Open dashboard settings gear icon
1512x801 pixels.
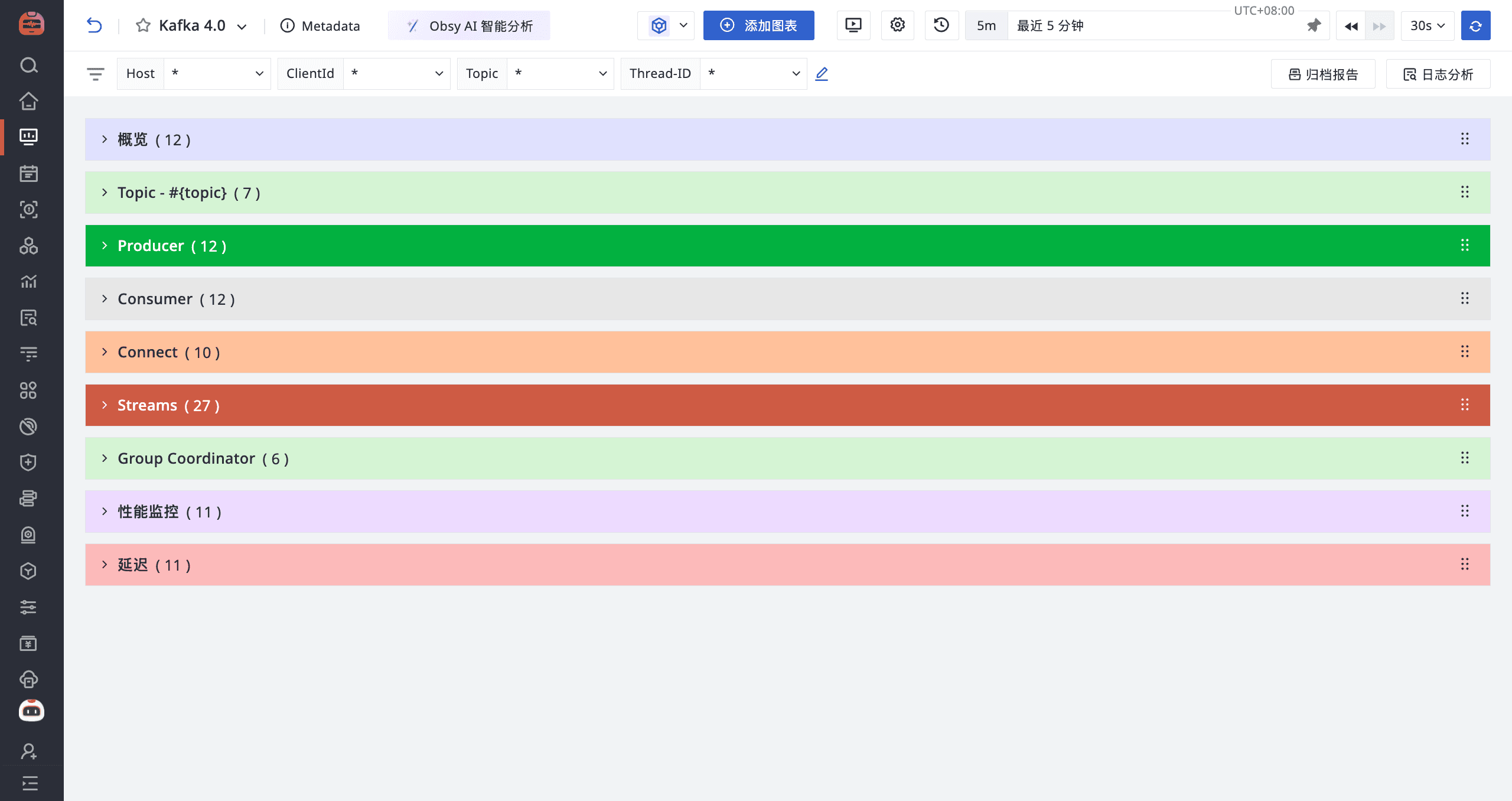pos(897,25)
